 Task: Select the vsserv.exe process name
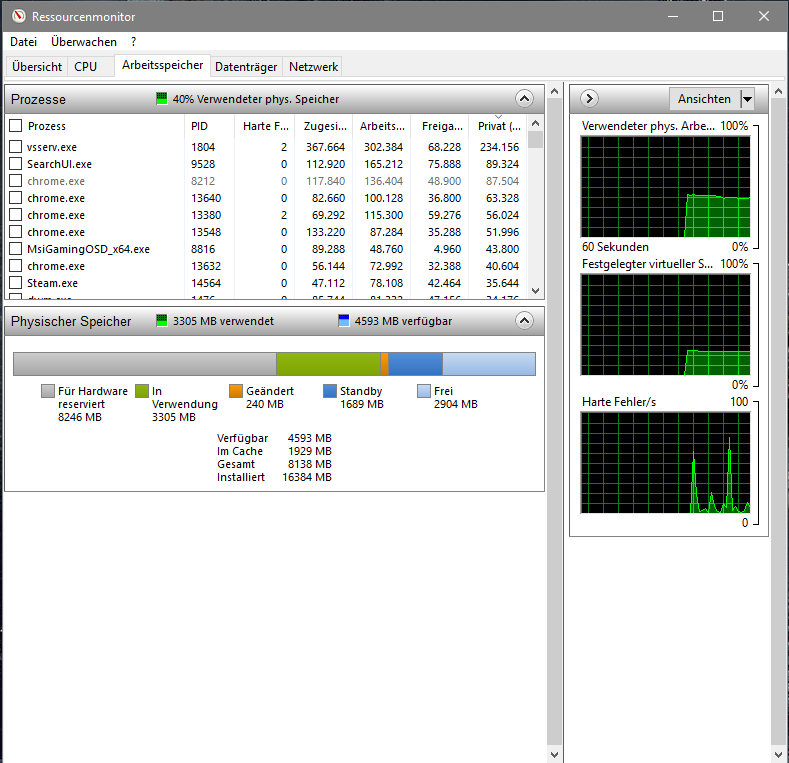[52, 147]
